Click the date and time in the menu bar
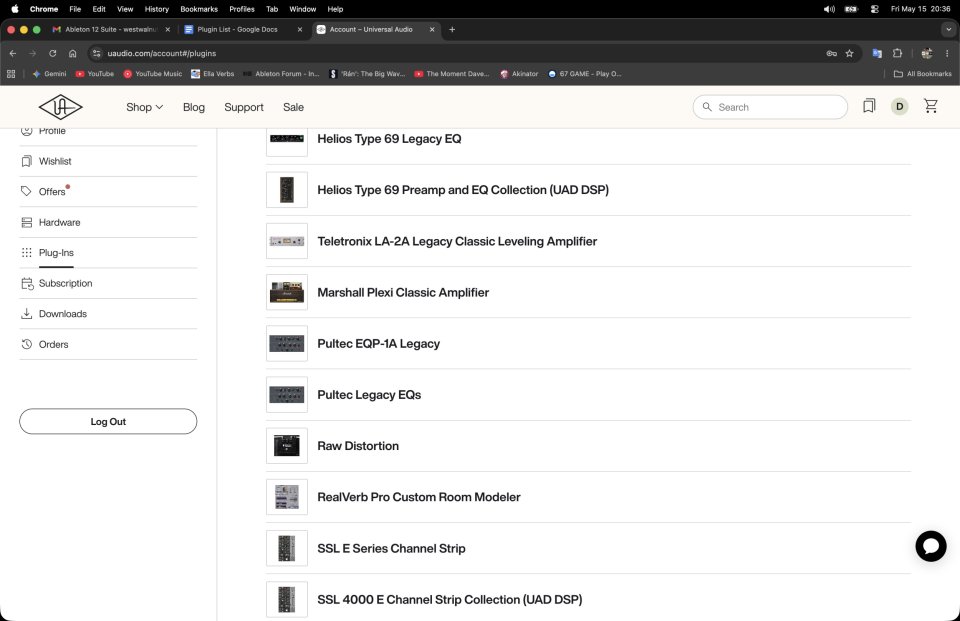This screenshot has width=960, height=621. (x=920, y=9)
